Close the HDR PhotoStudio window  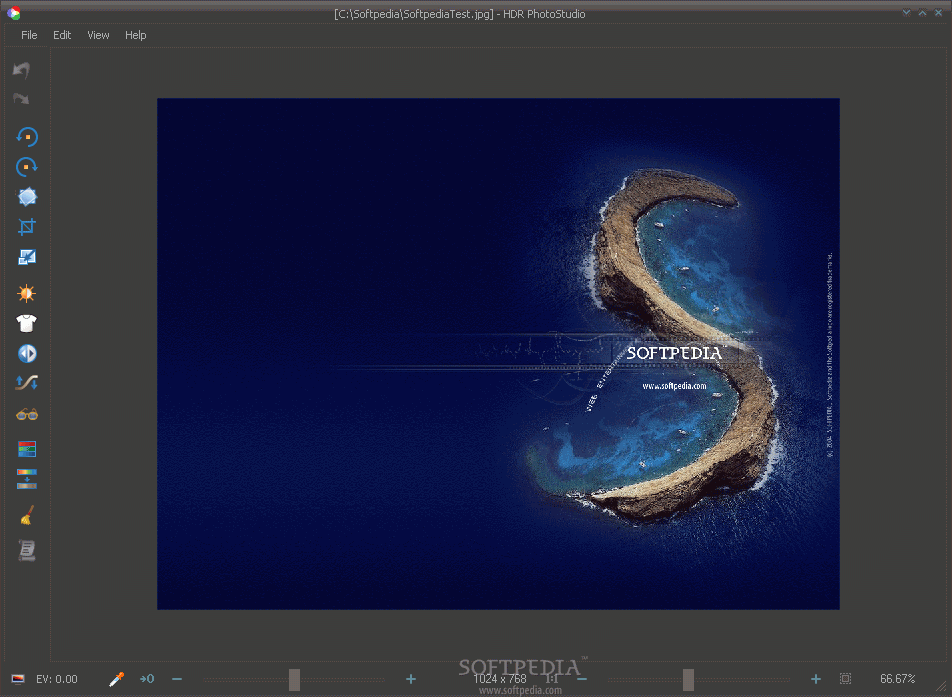(938, 12)
